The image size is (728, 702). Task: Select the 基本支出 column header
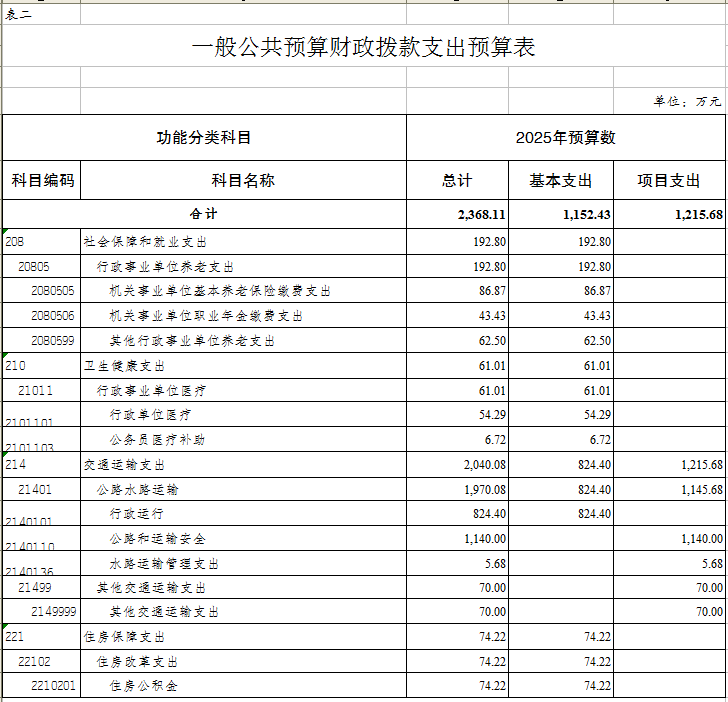point(561,180)
